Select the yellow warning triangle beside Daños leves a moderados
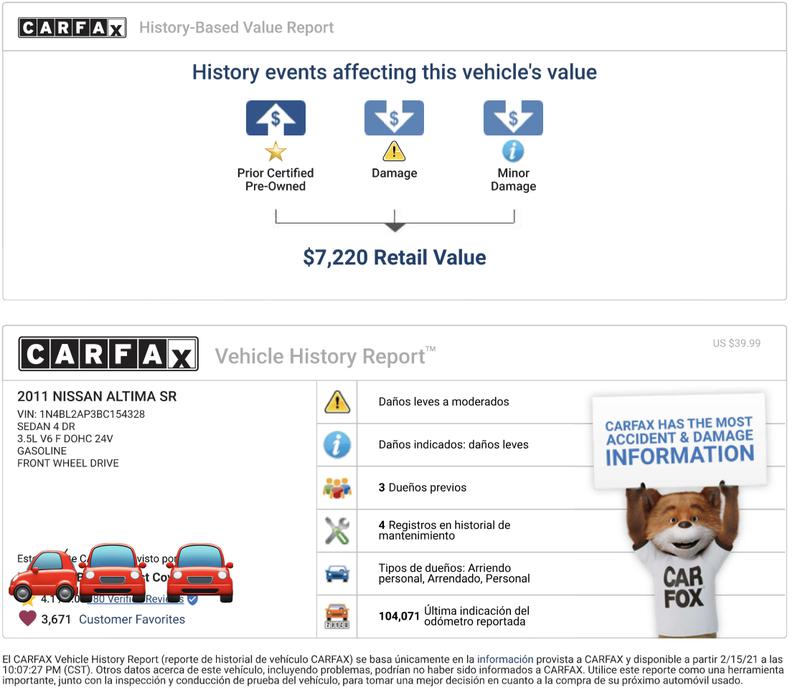The image size is (800, 700). (x=338, y=402)
